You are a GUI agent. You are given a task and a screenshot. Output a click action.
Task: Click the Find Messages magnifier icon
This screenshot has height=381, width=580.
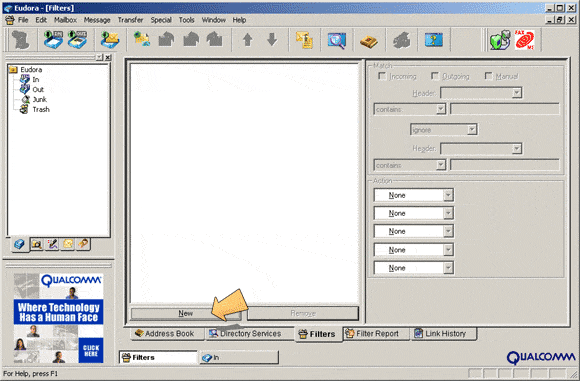point(337,40)
